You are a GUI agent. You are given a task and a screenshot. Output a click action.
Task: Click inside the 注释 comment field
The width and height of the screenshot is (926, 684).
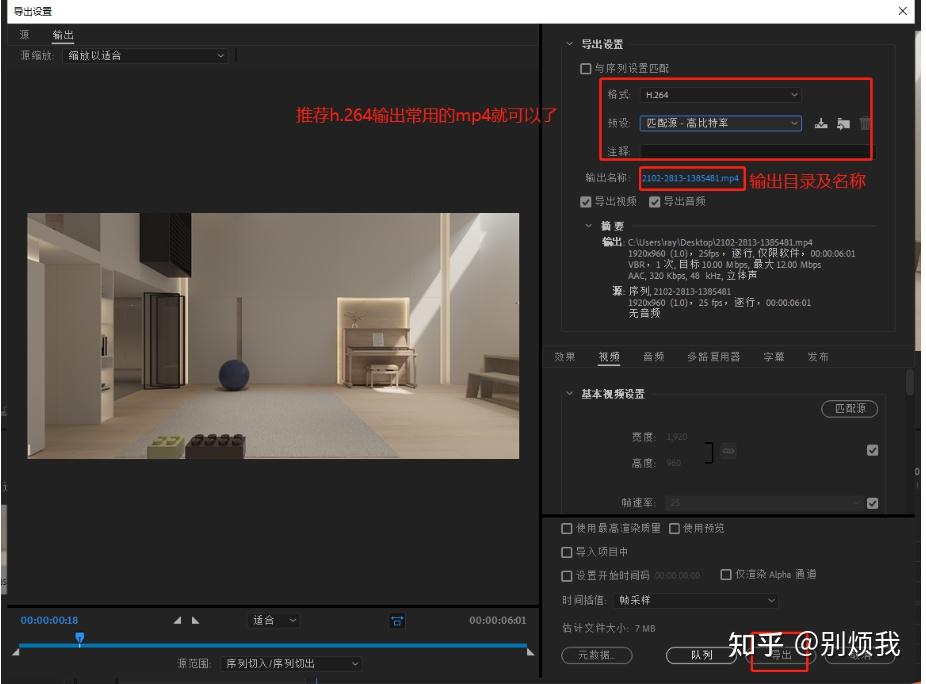point(755,152)
